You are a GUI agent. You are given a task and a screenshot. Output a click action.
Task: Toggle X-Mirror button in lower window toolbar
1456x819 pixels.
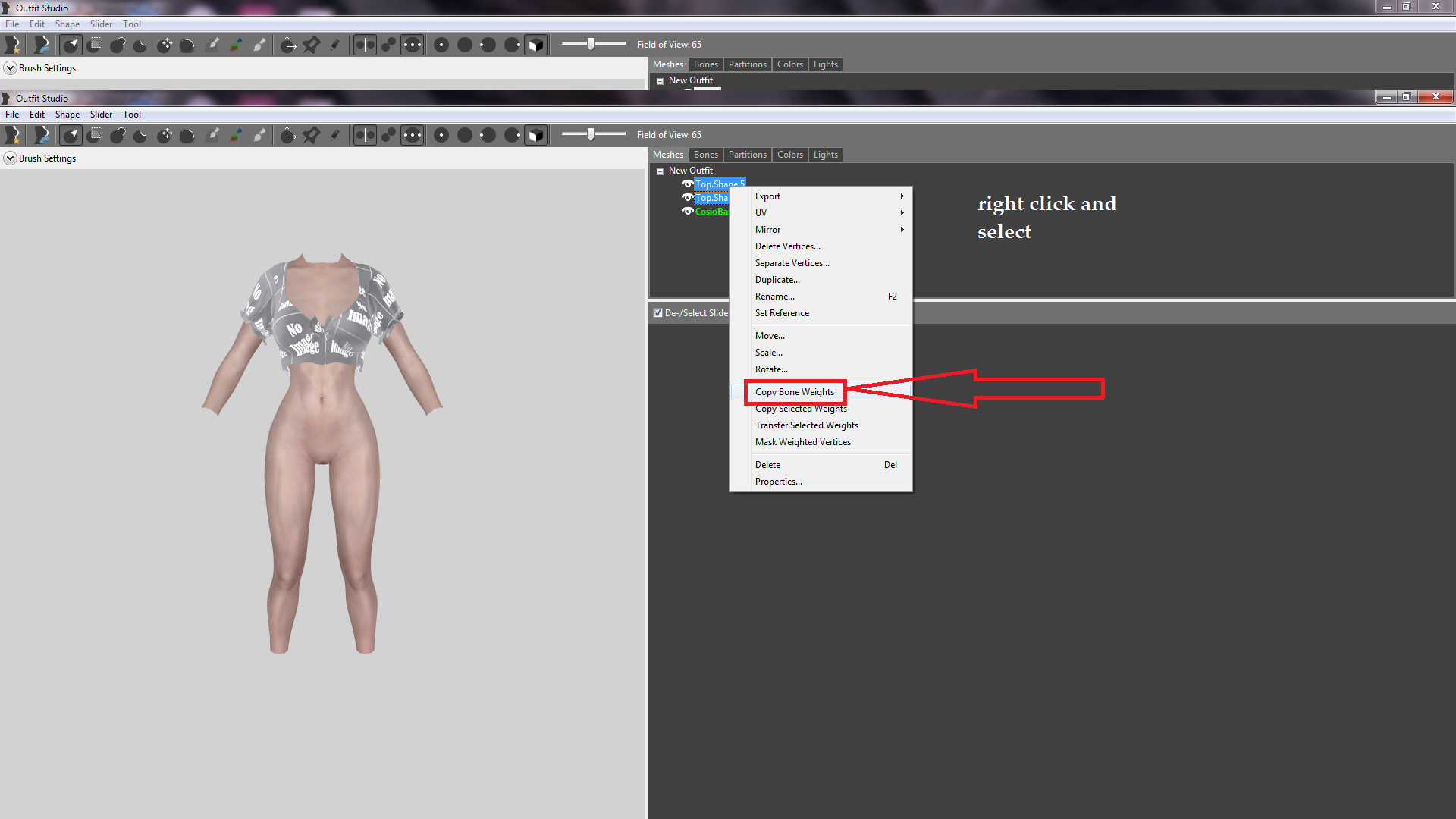coord(365,135)
